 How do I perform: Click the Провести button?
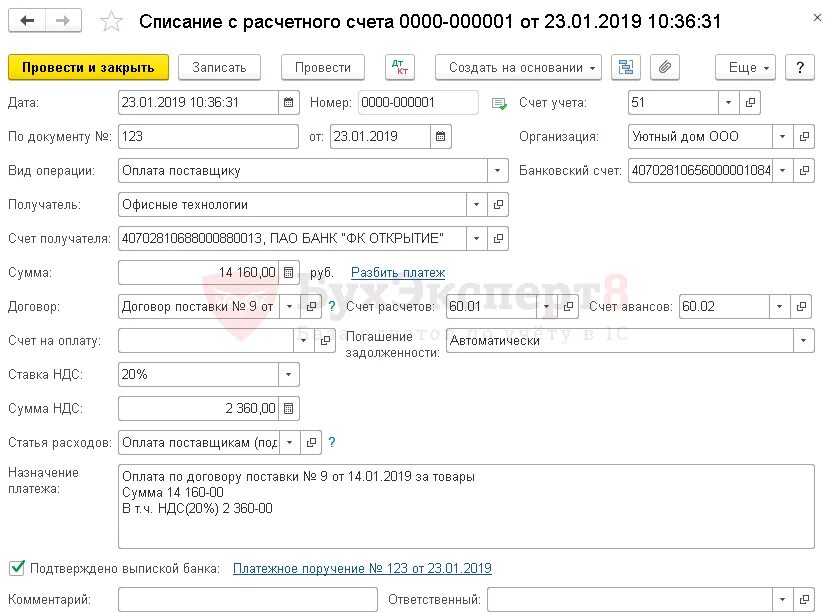tap(323, 67)
